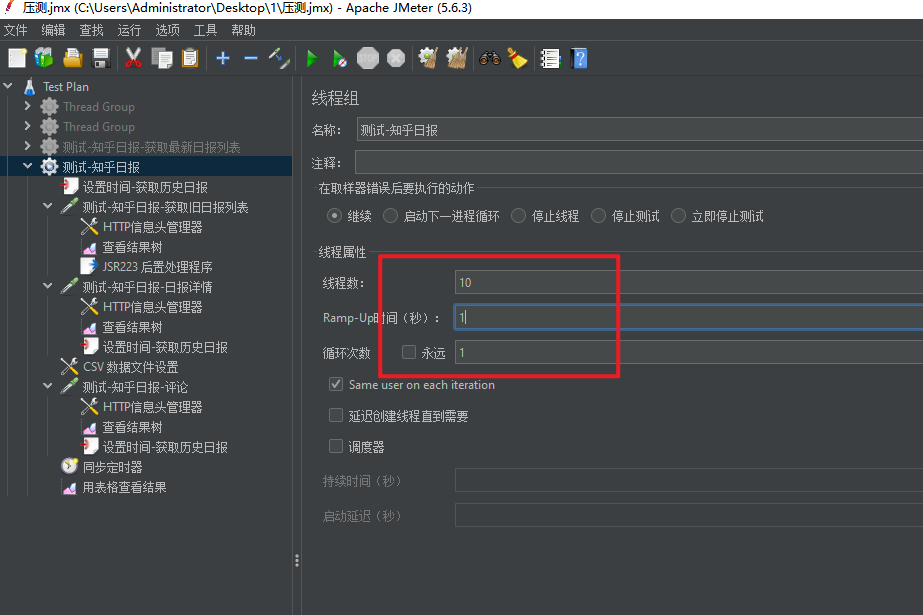Toggle the 永远 loop checkbox
Image resolution: width=923 pixels, height=615 pixels.
coord(409,352)
